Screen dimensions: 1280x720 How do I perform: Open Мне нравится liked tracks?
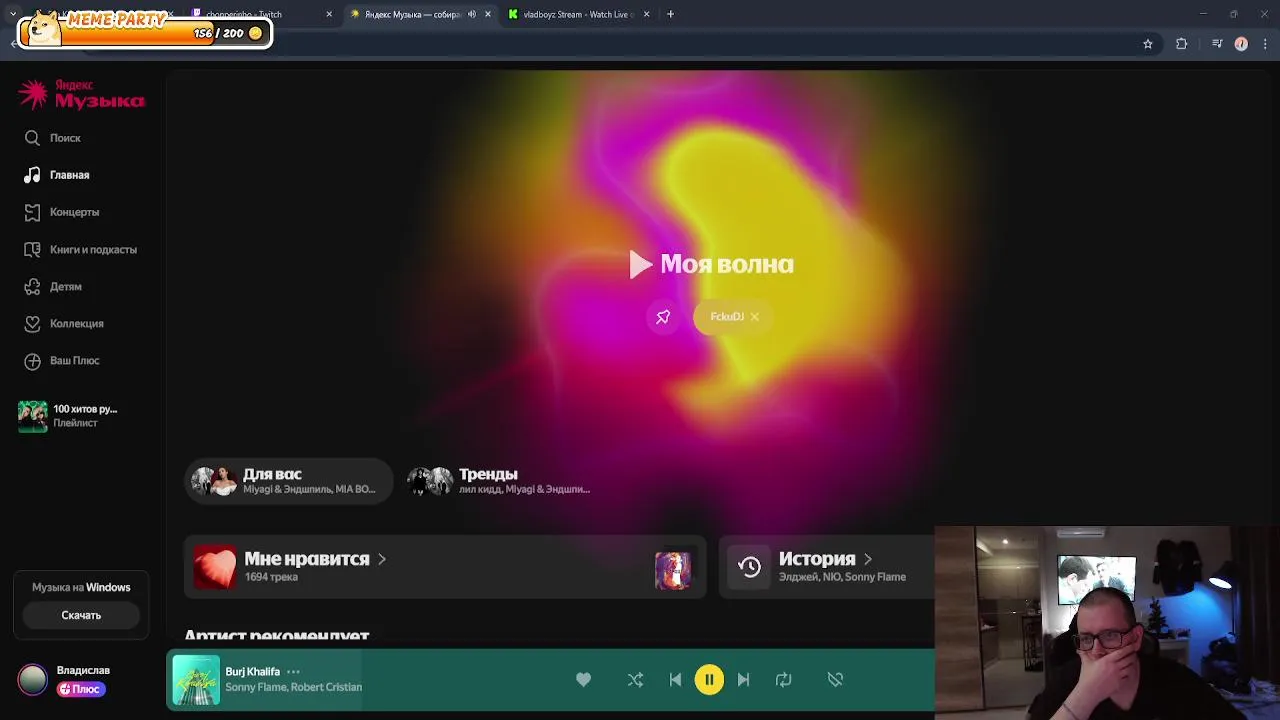[445, 567]
